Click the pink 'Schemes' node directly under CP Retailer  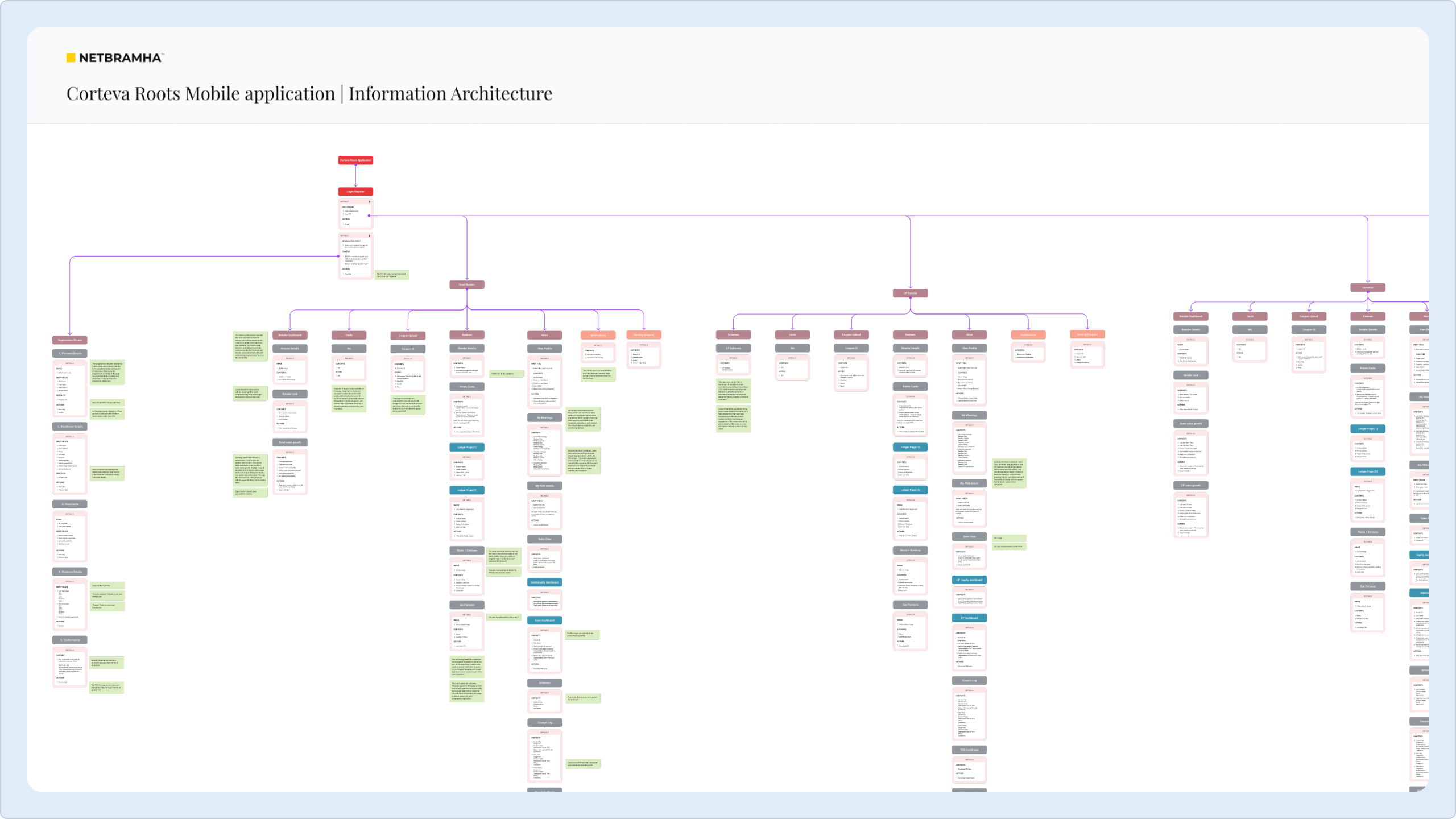pyautogui.click(x=734, y=334)
